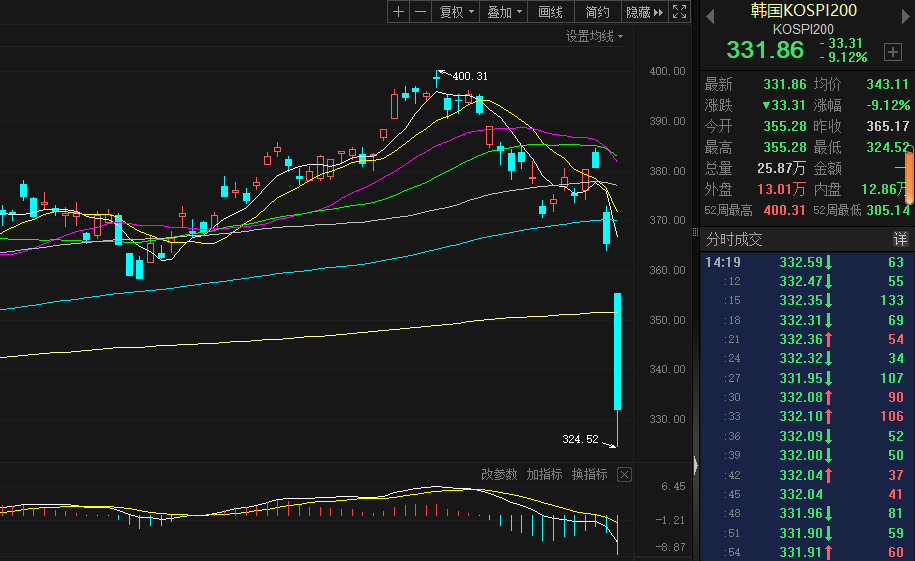Image resolution: width=915 pixels, height=561 pixels.
Task: Click 换指标 to switch indicator
Action: [x=589, y=474]
